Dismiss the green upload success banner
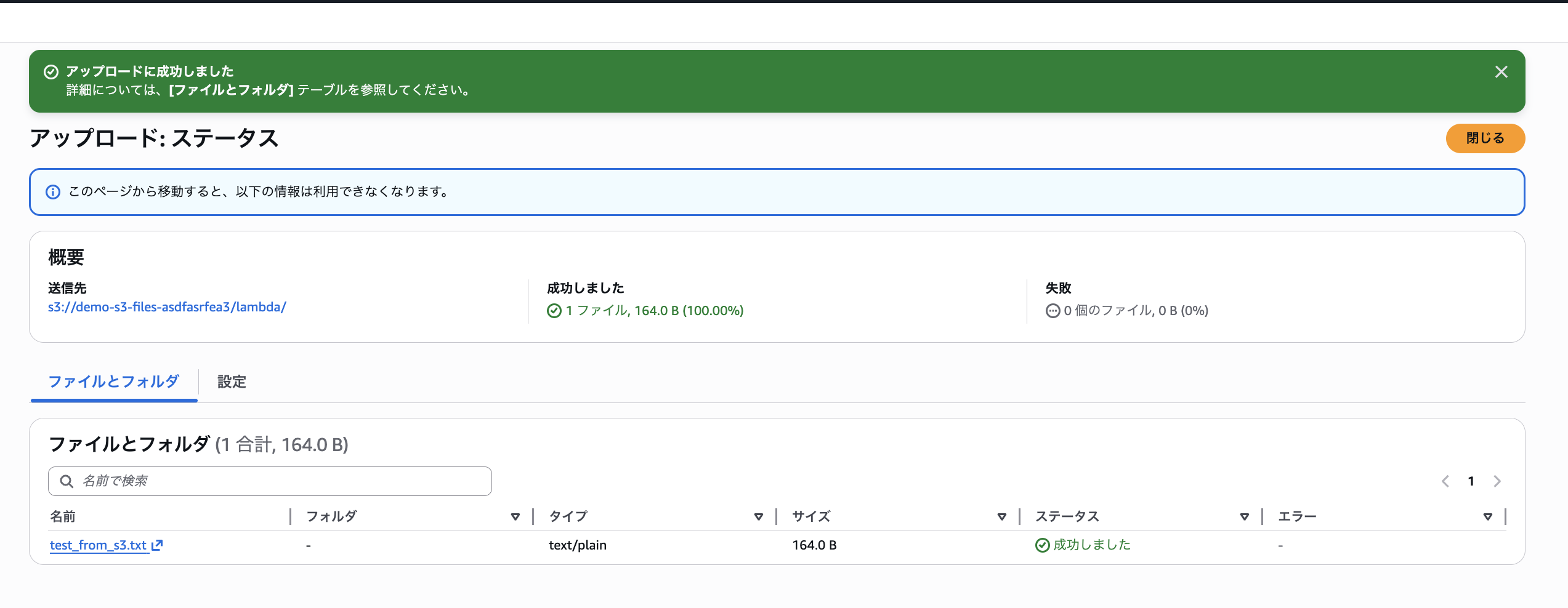The width and height of the screenshot is (1568, 608). pos(1501,72)
